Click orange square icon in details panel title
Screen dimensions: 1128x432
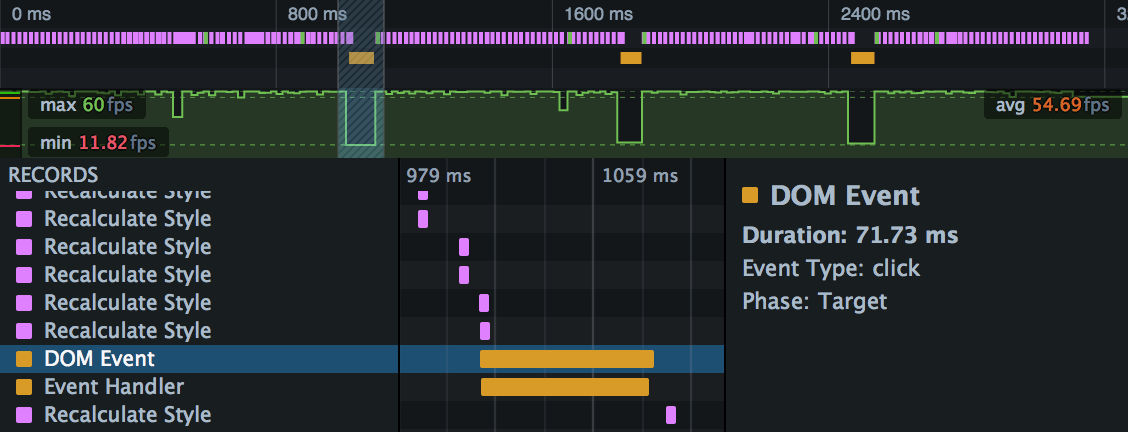[x=750, y=196]
